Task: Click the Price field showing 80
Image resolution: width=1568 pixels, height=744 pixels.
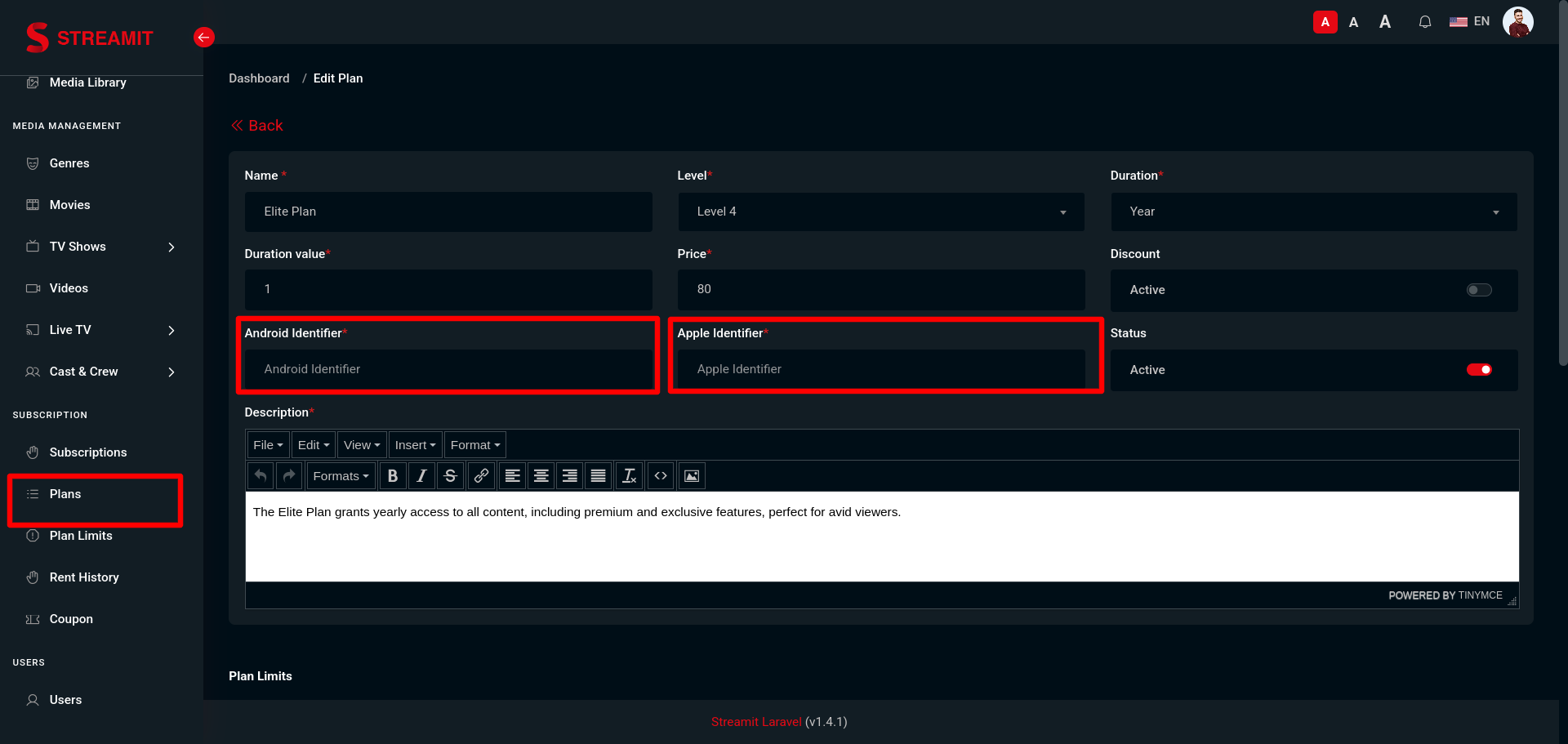Action: tap(881, 289)
